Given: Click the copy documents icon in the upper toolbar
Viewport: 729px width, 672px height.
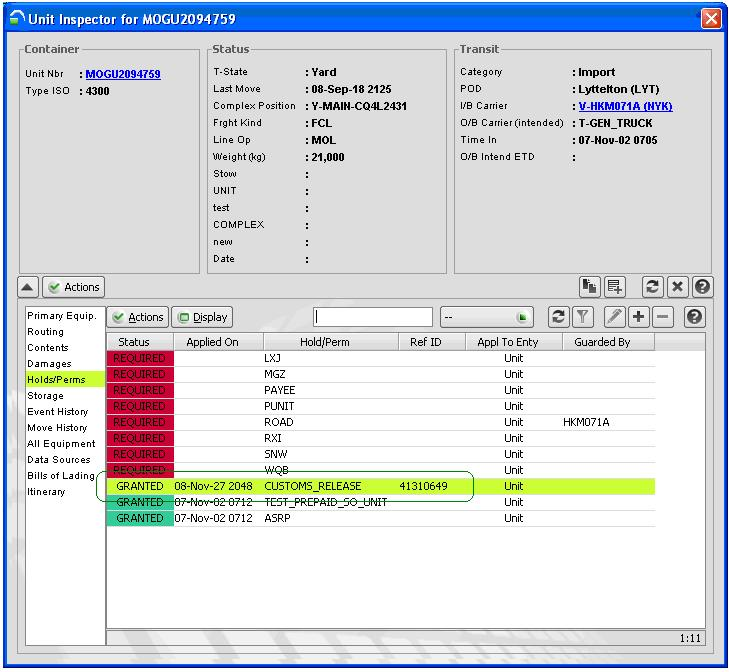Looking at the screenshot, I should [x=590, y=286].
